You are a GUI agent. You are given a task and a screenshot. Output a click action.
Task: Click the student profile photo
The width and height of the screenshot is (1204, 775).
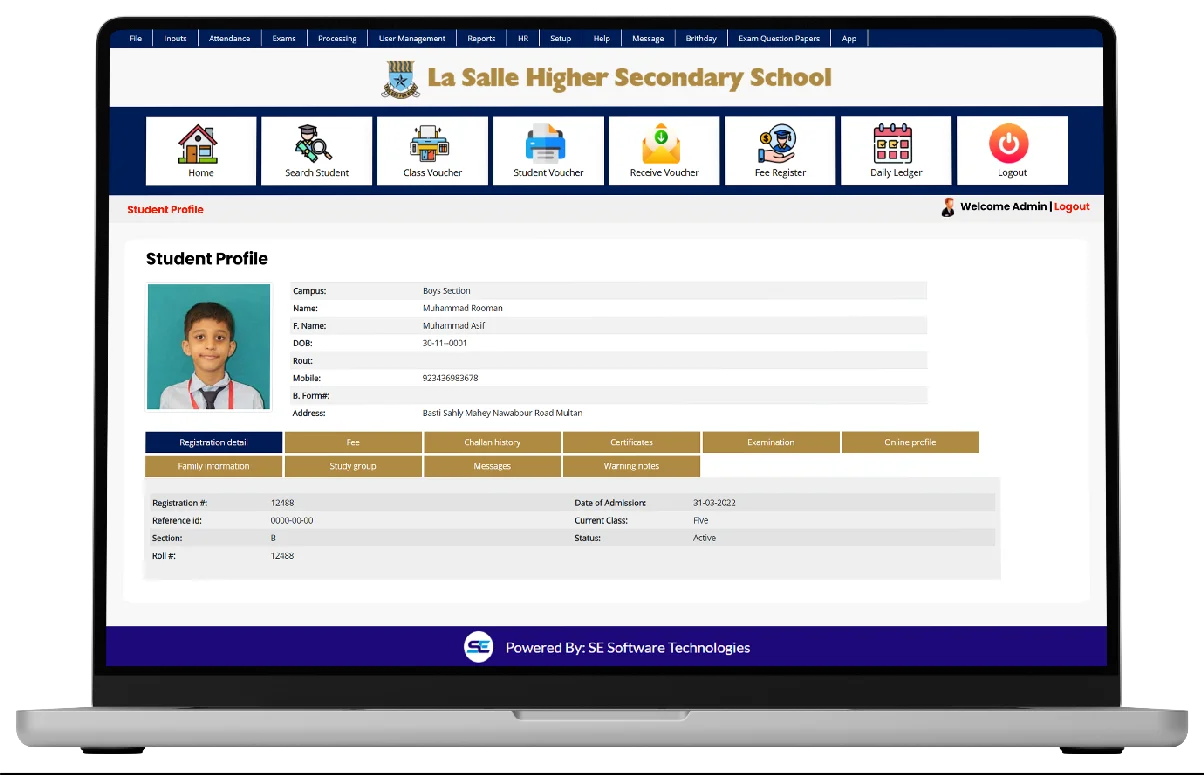click(209, 347)
